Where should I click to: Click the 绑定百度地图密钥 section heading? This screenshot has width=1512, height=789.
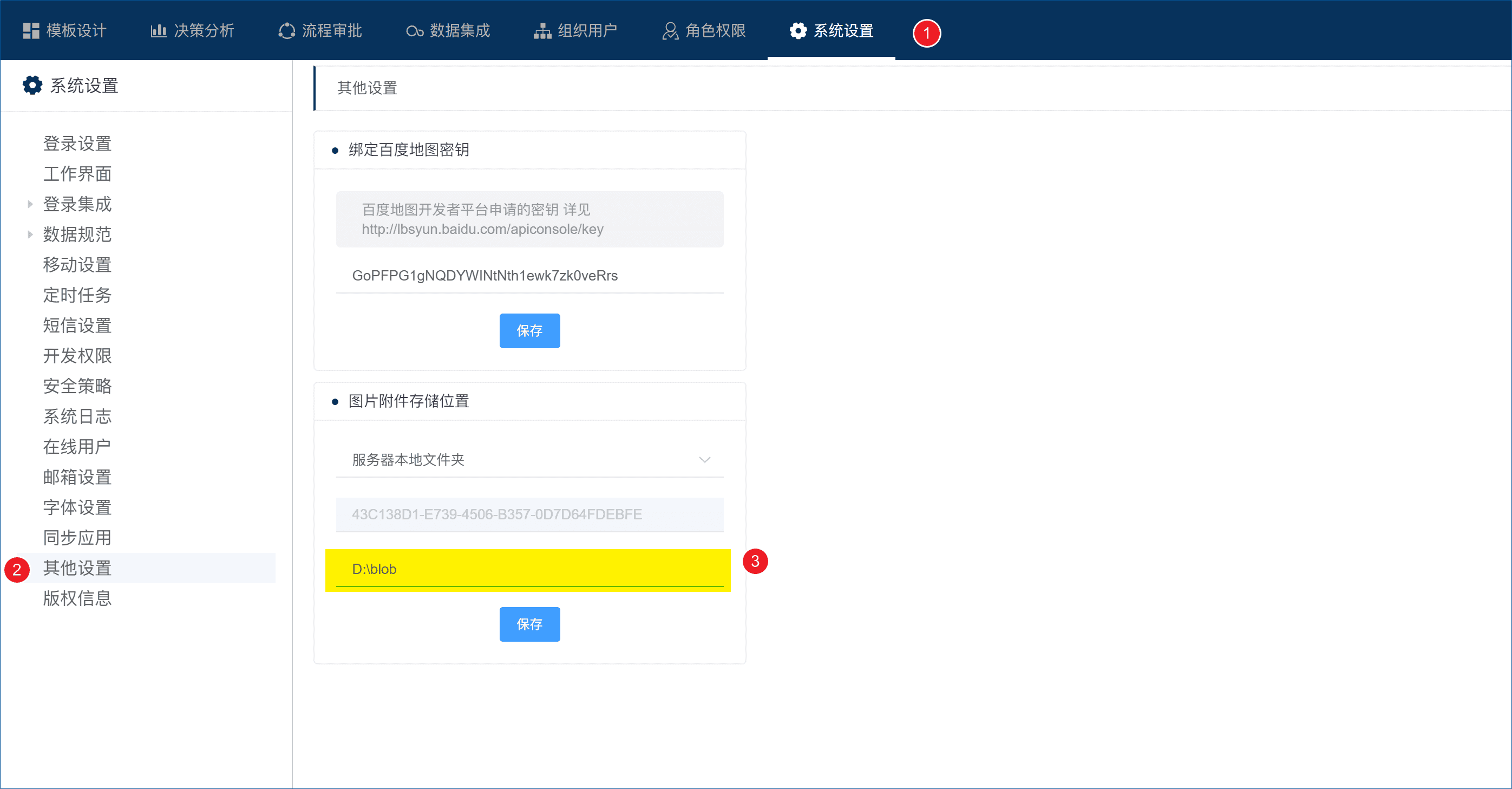tap(409, 149)
